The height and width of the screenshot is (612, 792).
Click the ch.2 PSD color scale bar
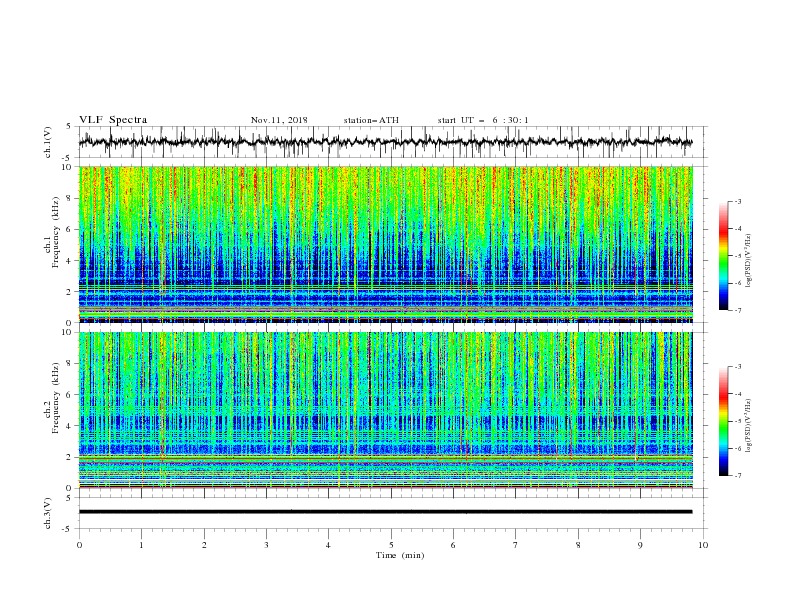tap(723, 421)
